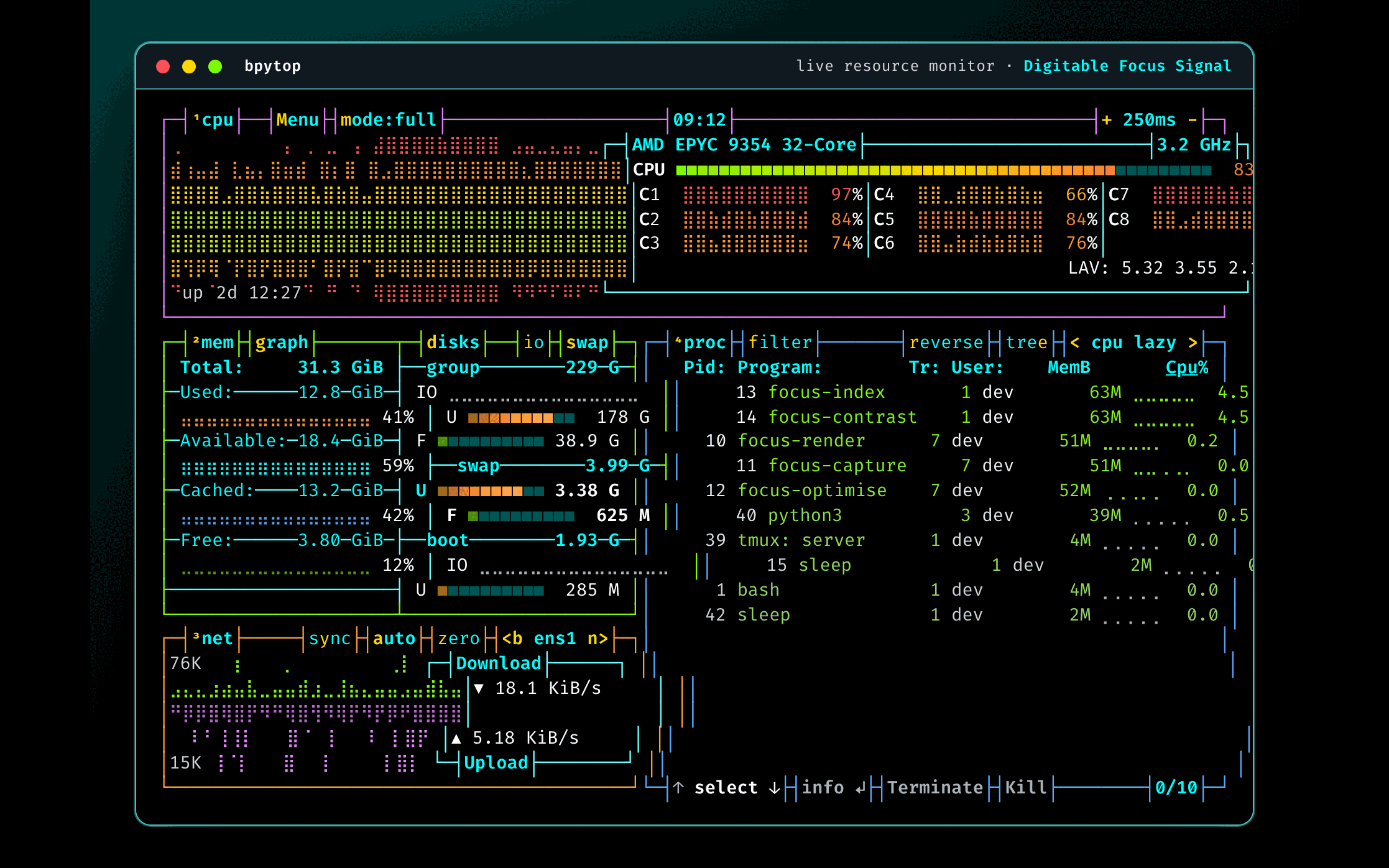Toggle network auto scaling
Screen dimensions: 1389x868
tap(394, 638)
